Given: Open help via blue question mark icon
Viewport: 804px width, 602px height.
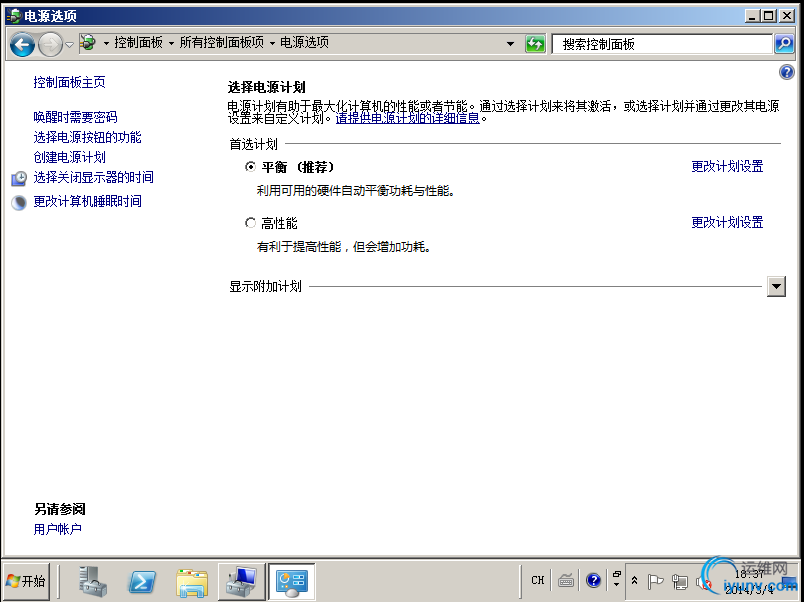Looking at the screenshot, I should pos(786,72).
